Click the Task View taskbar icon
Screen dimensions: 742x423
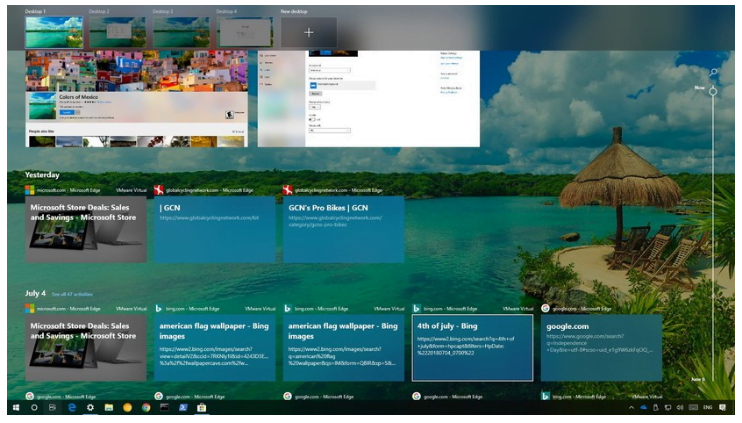tap(53, 408)
